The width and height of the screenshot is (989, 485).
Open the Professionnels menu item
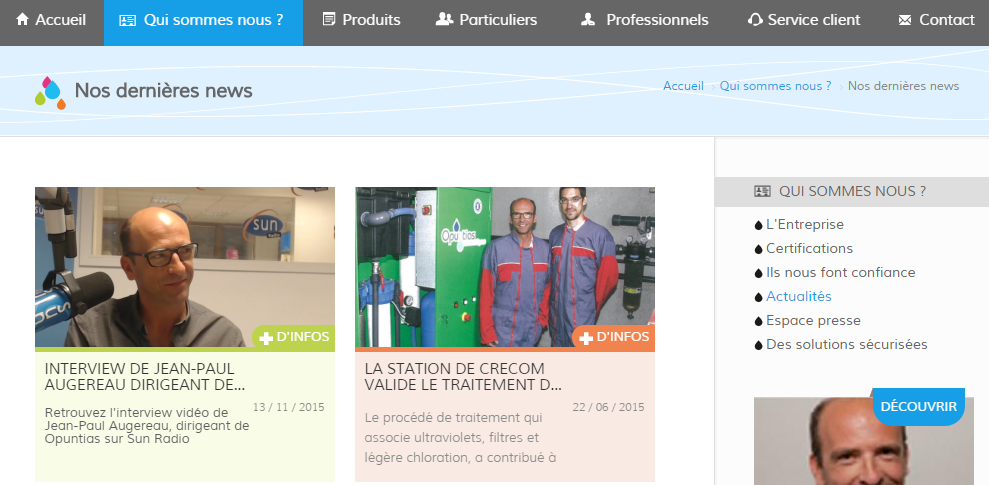(x=645, y=20)
